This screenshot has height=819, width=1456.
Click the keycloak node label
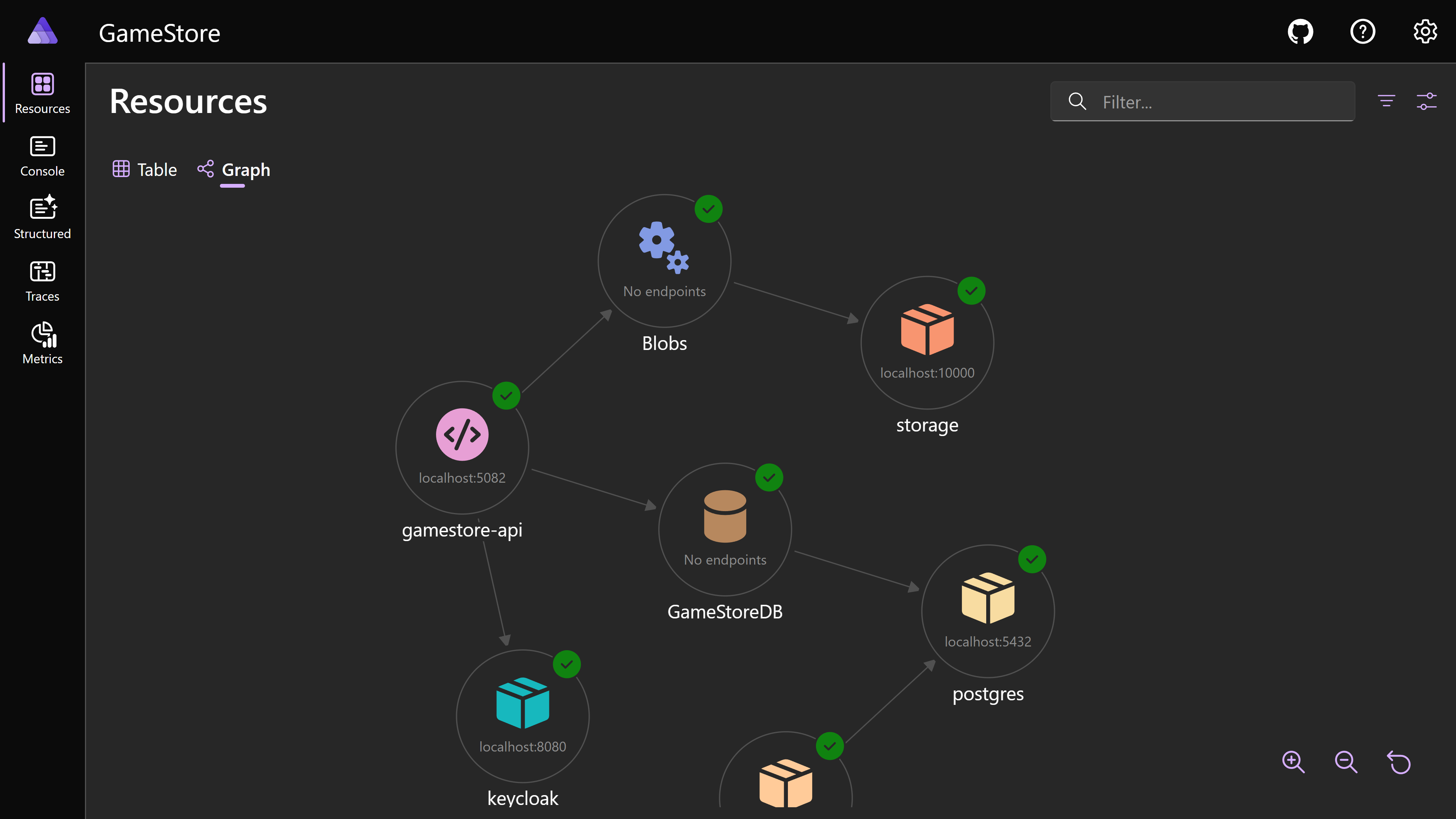[523, 799]
